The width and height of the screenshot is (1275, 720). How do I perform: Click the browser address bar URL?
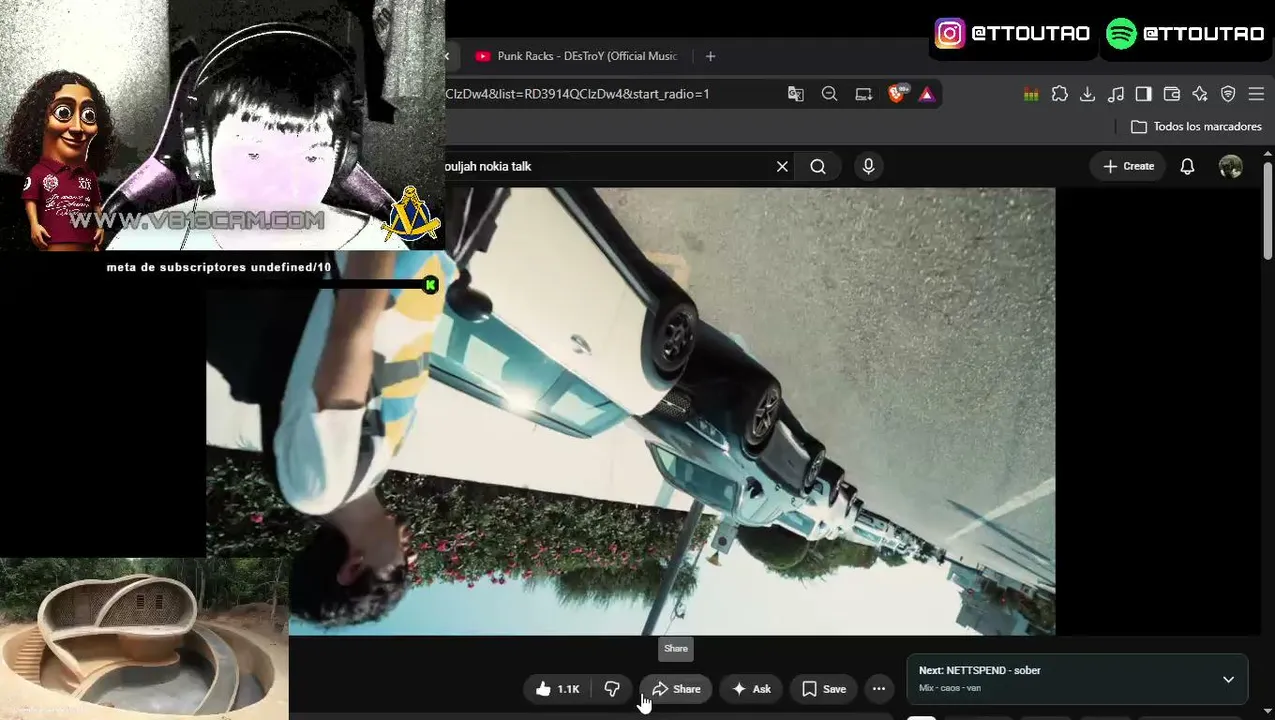[x=577, y=94]
